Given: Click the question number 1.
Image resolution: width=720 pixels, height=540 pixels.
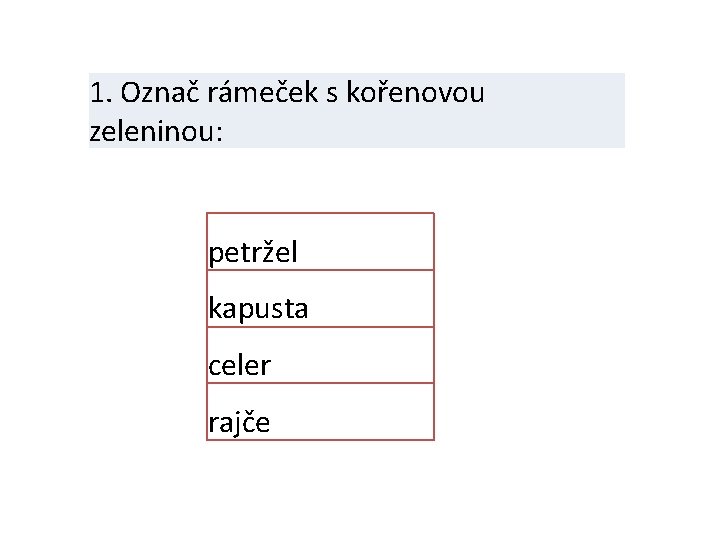Looking at the screenshot, I should 101,93.
